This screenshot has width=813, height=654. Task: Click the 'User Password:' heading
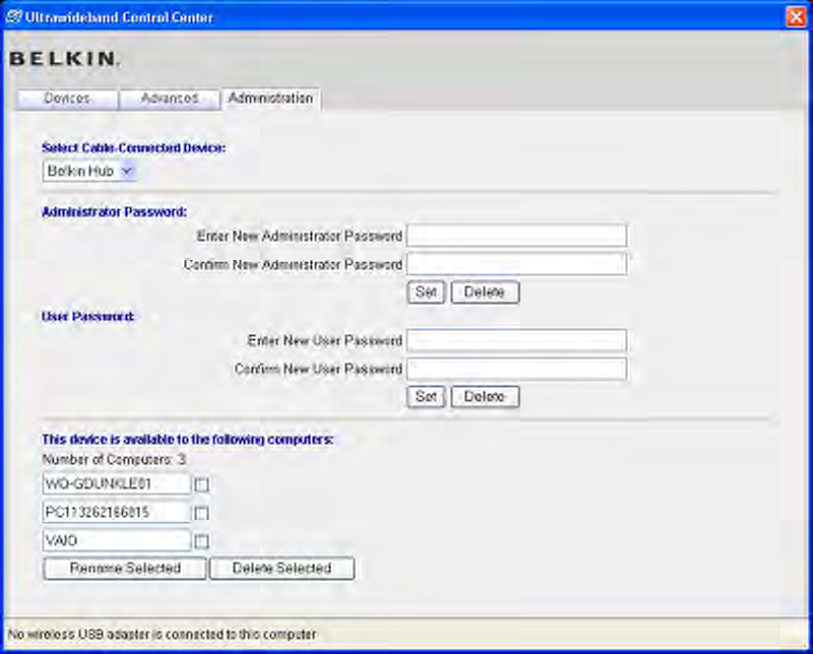click(88, 316)
